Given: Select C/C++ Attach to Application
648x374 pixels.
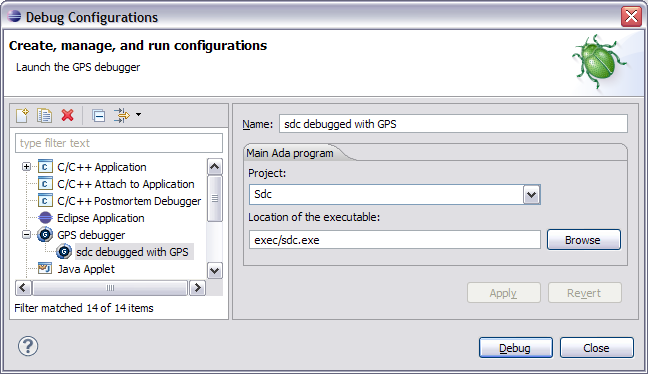Looking at the screenshot, I should pos(126,184).
